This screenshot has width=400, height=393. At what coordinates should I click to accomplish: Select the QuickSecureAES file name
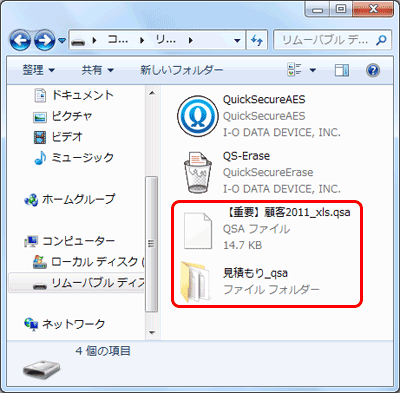[264, 99]
